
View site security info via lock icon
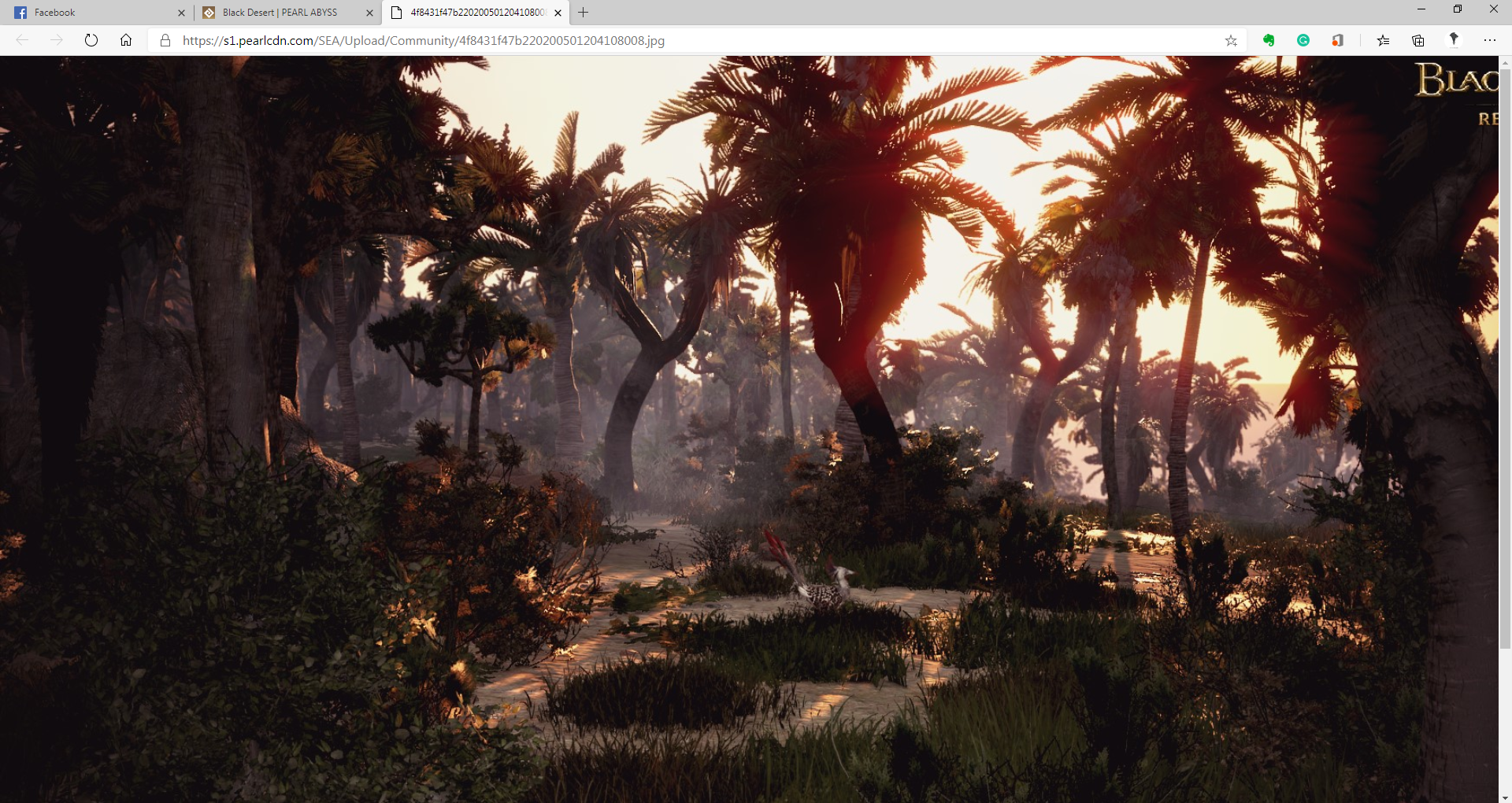[x=165, y=40]
